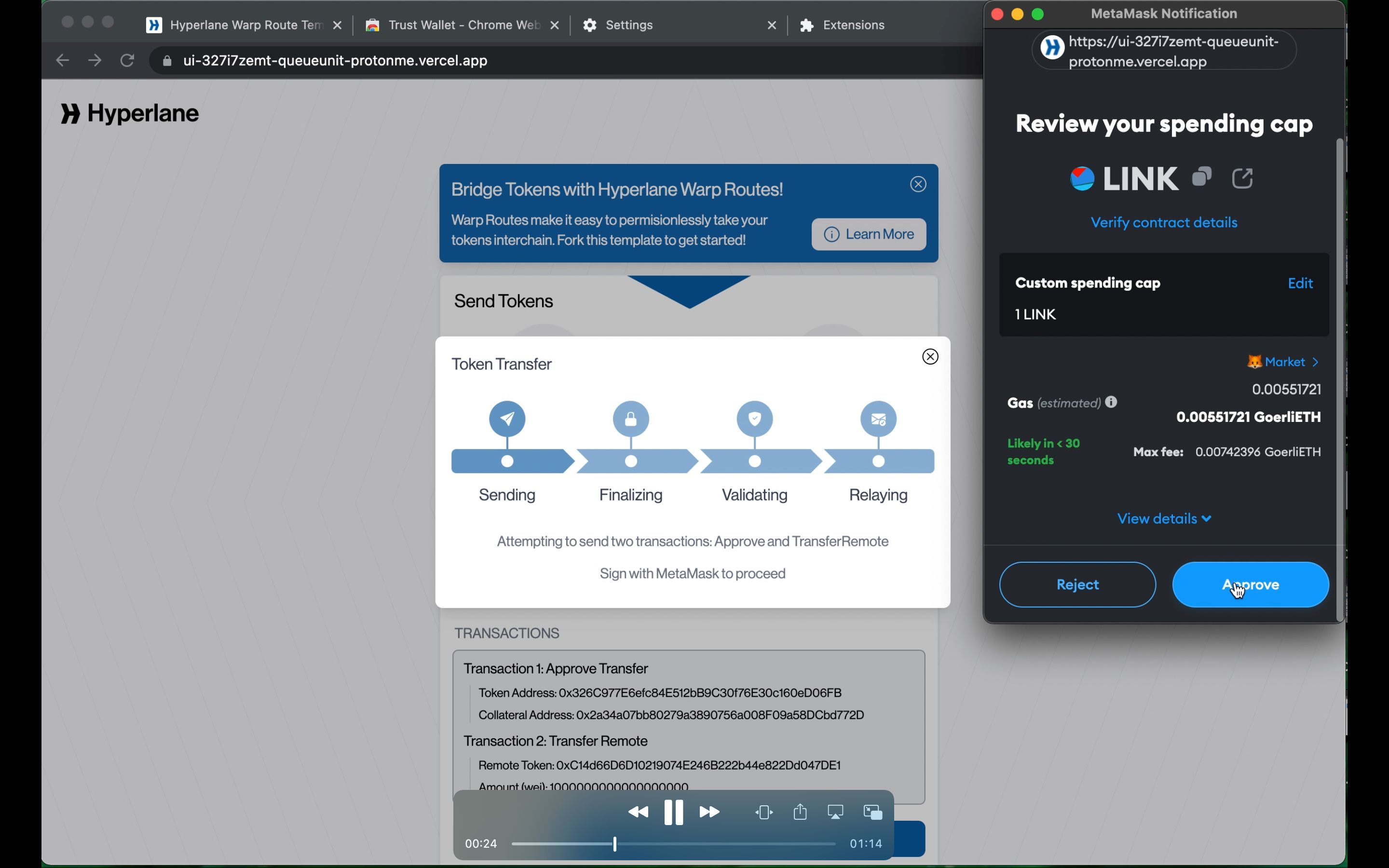
Task: Approve the LINK spending cap in MetaMask
Action: (x=1250, y=584)
